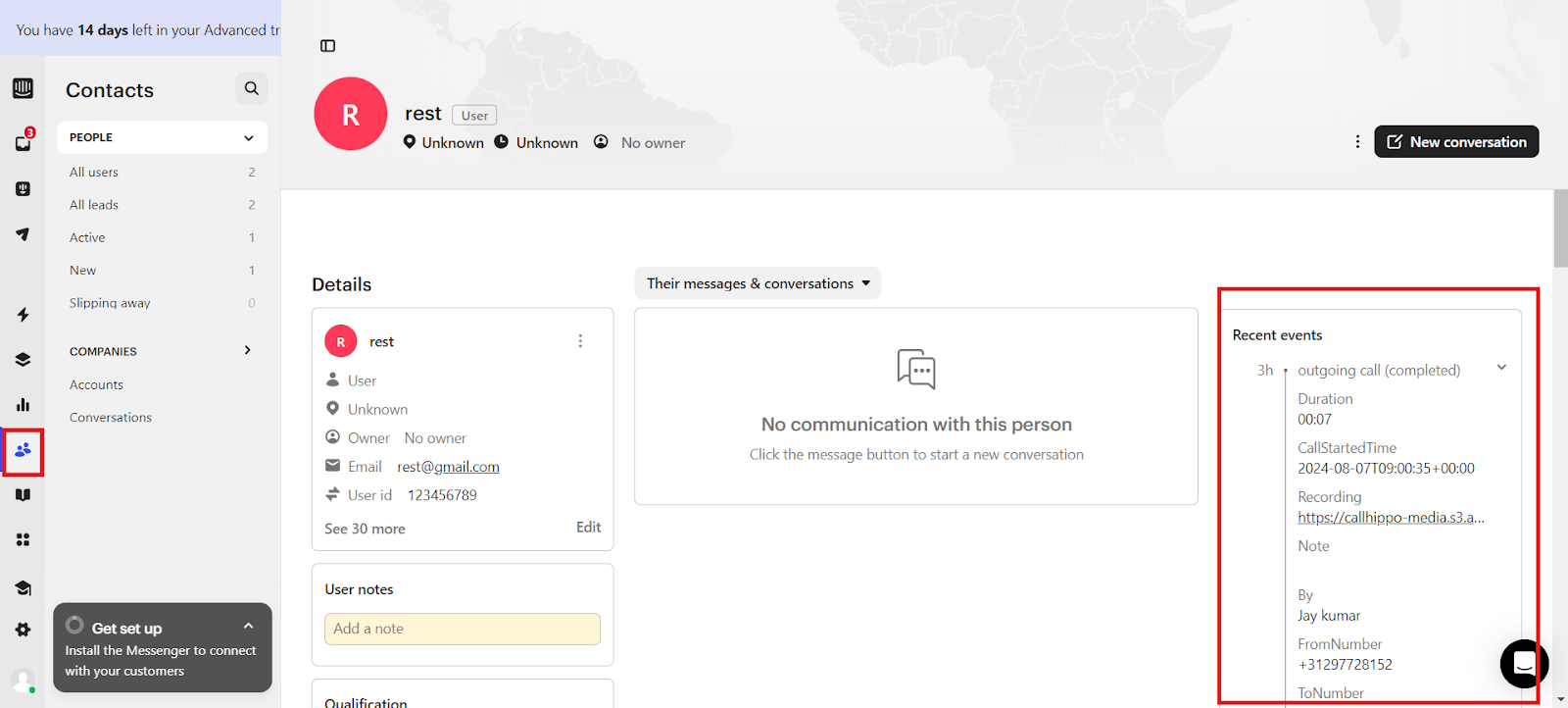Open the graduation cap academy icon

(23, 588)
